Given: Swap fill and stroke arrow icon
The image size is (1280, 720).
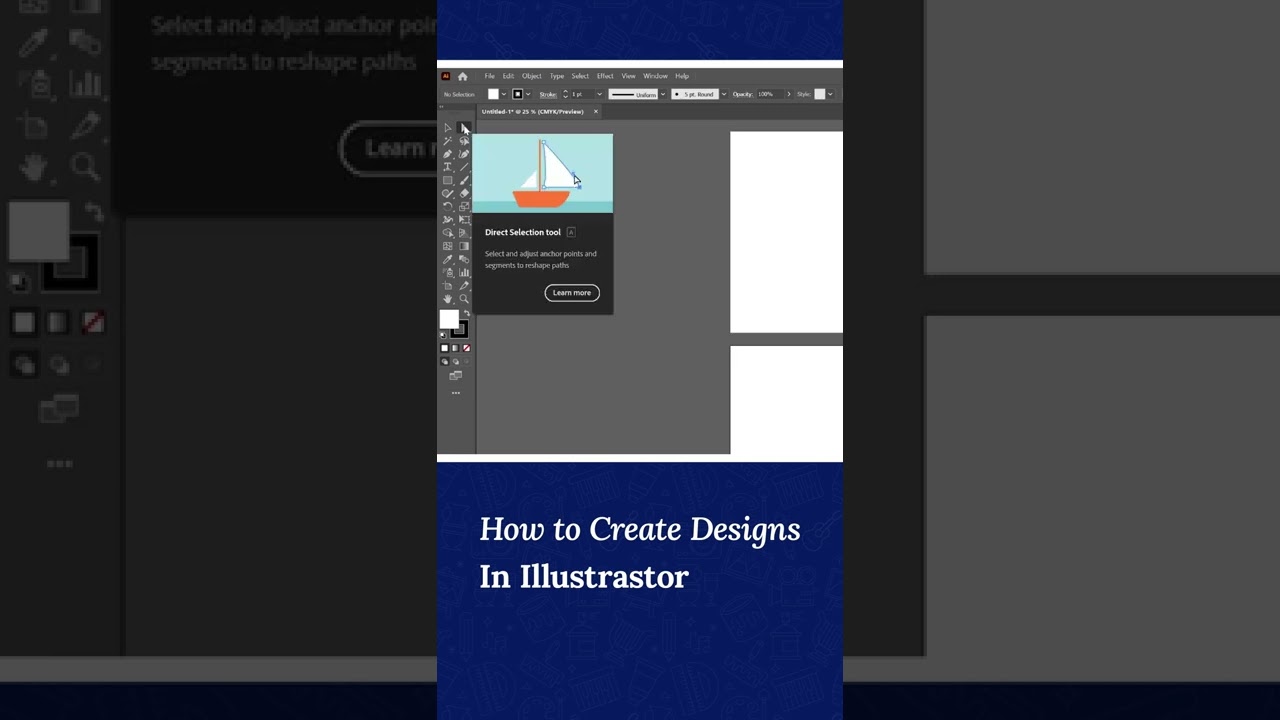Looking at the screenshot, I should 466,313.
